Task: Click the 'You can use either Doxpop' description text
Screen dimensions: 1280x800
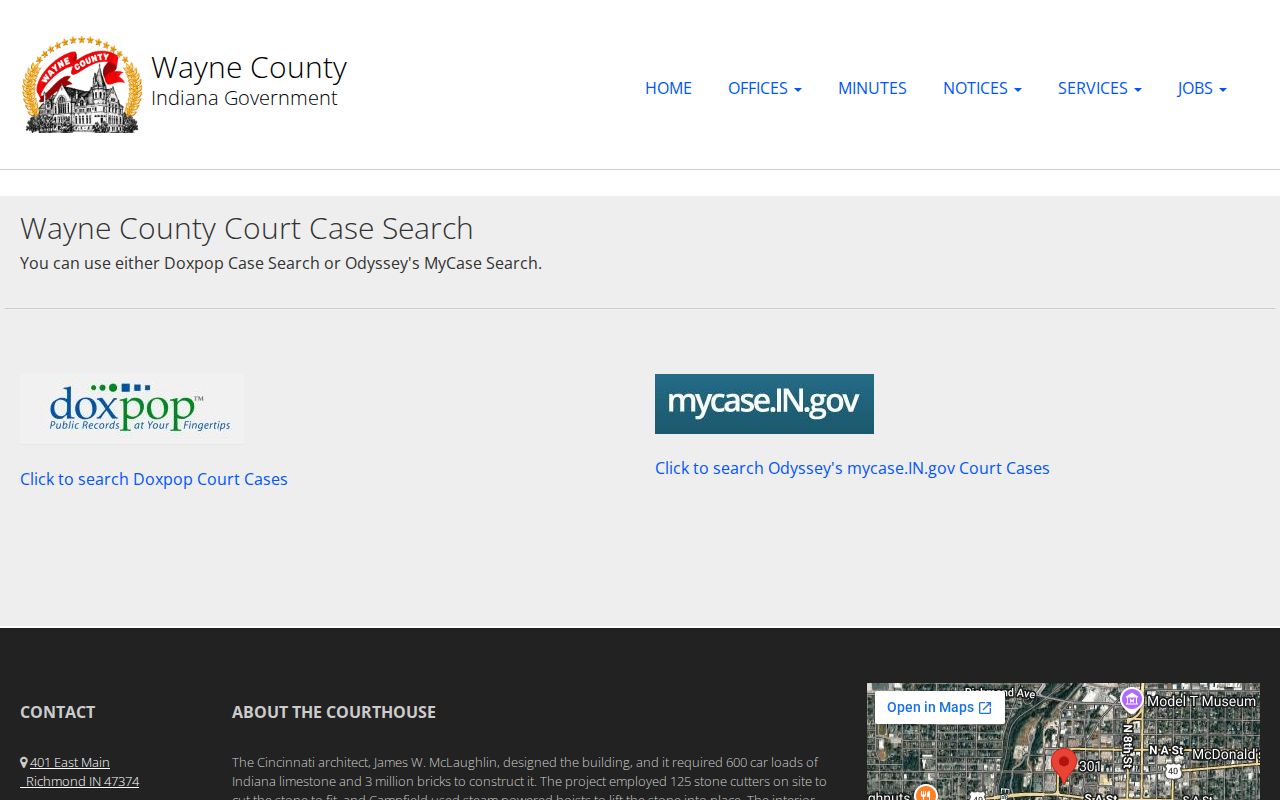Action: pyautogui.click(x=281, y=263)
